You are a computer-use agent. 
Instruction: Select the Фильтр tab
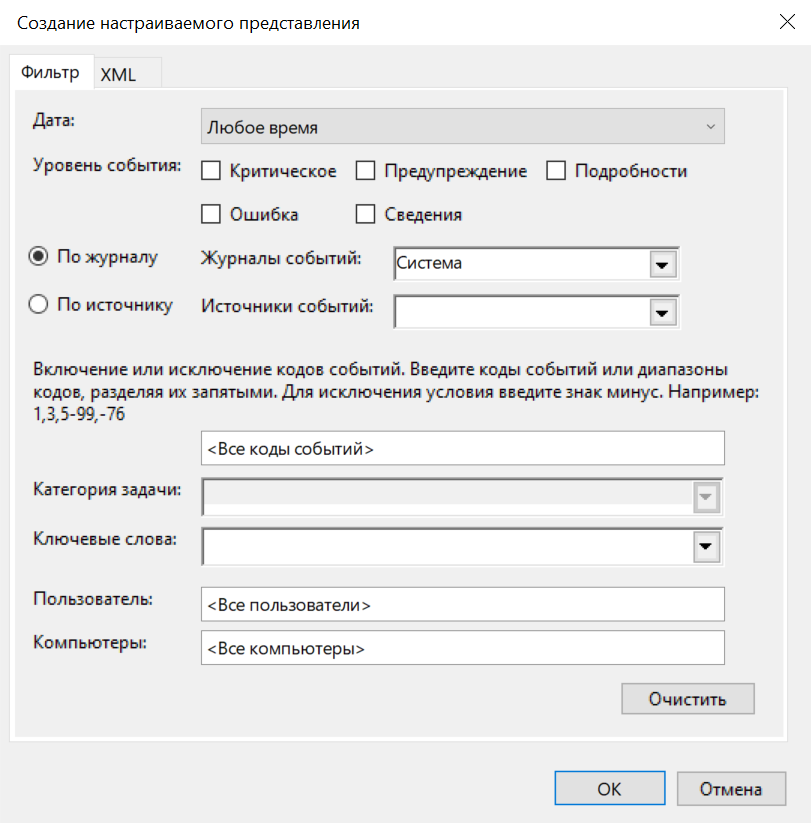pos(50,73)
